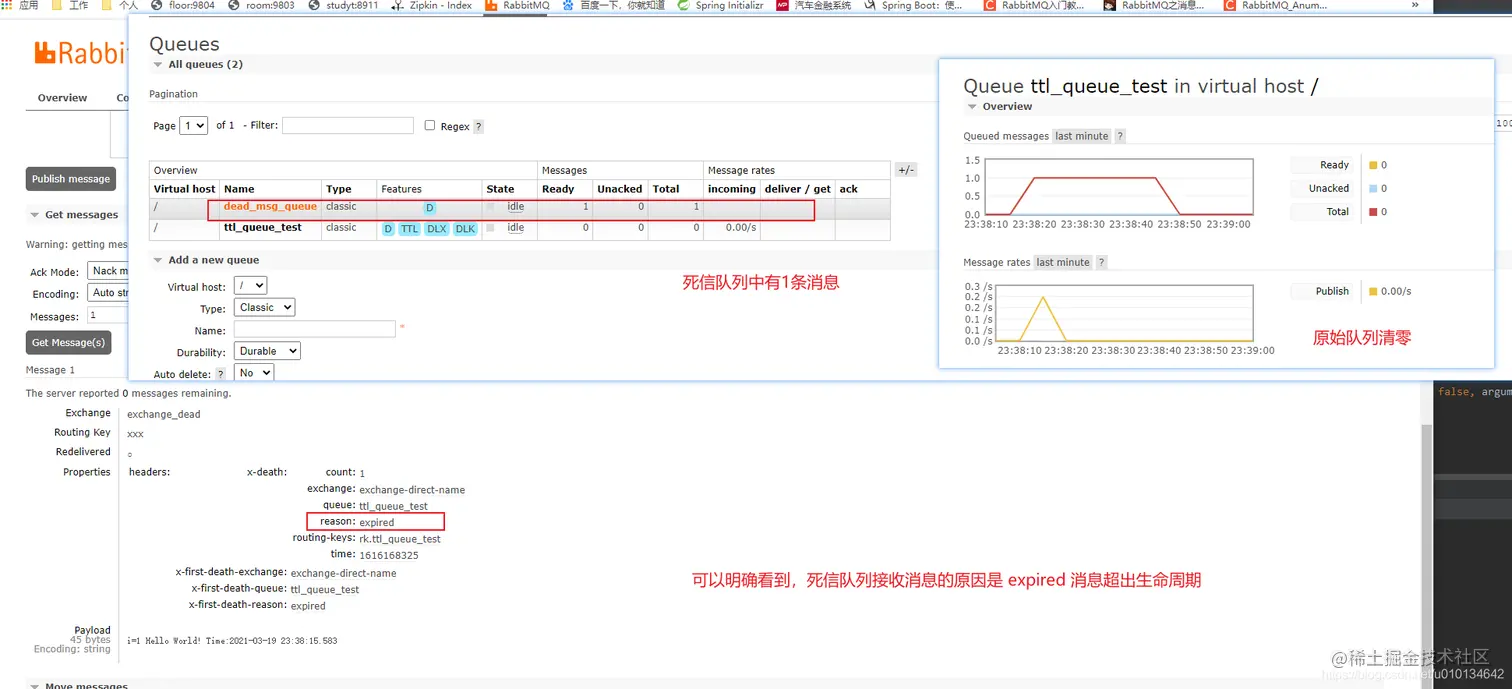The image size is (1512, 689).
Task: Open the dead_msg_queue link
Action: (x=270, y=207)
